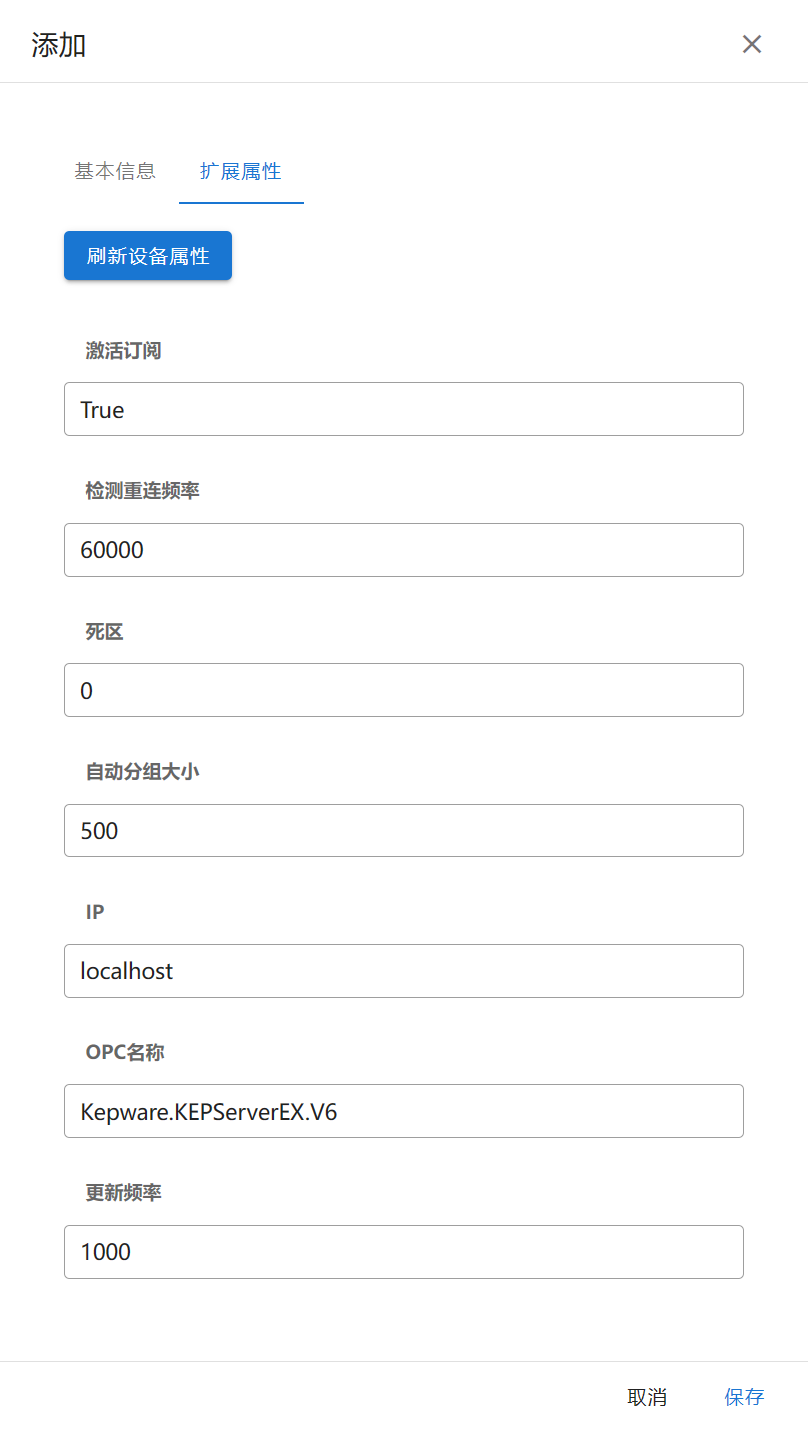This screenshot has width=808, height=1429.
Task: Focus the 激活订阅 input containing True
Action: click(x=403, y=409)
